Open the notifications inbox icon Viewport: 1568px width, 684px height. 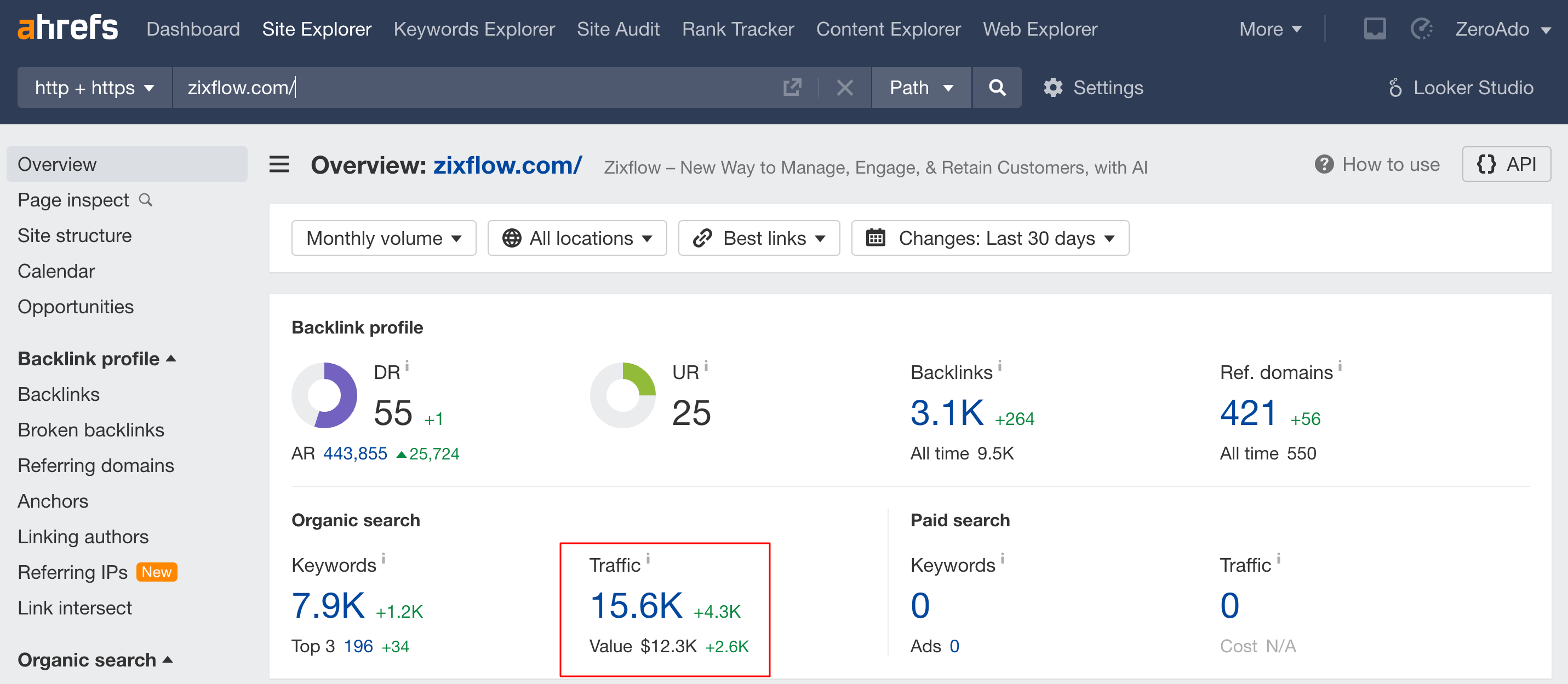click(x=1375, y=28)
